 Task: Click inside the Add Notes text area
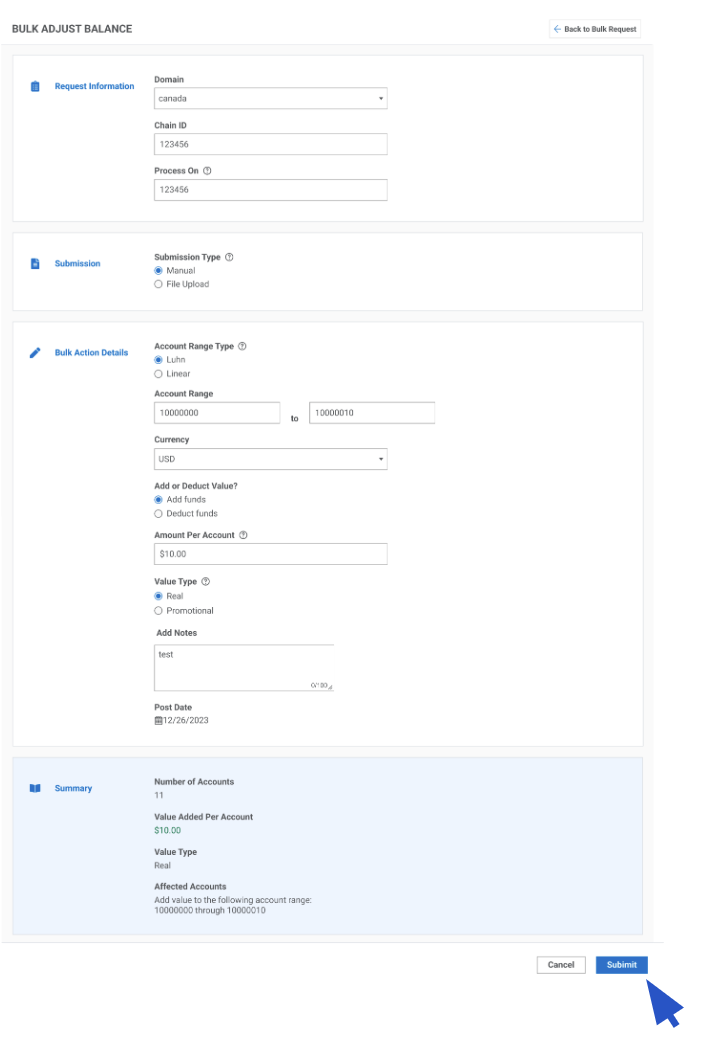[x=243, y=667]
